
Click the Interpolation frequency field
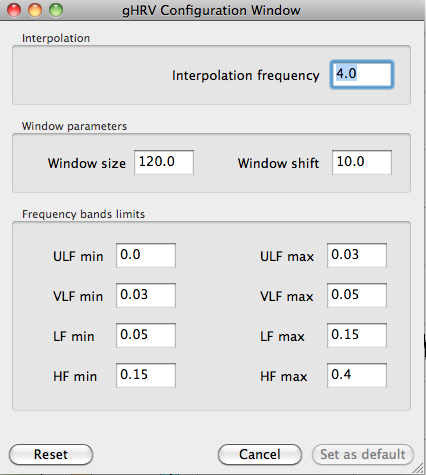(362, 74)
